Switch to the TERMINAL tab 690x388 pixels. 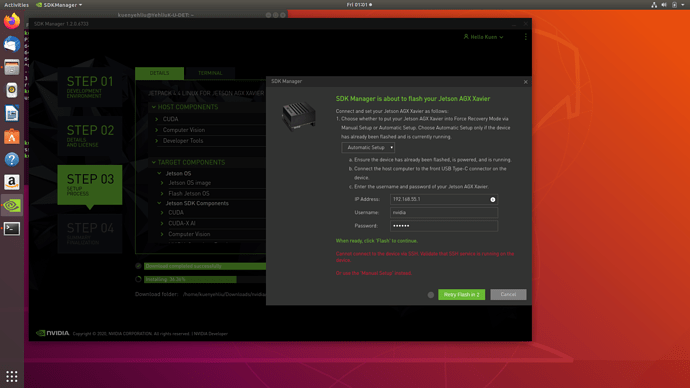(210, 73)
